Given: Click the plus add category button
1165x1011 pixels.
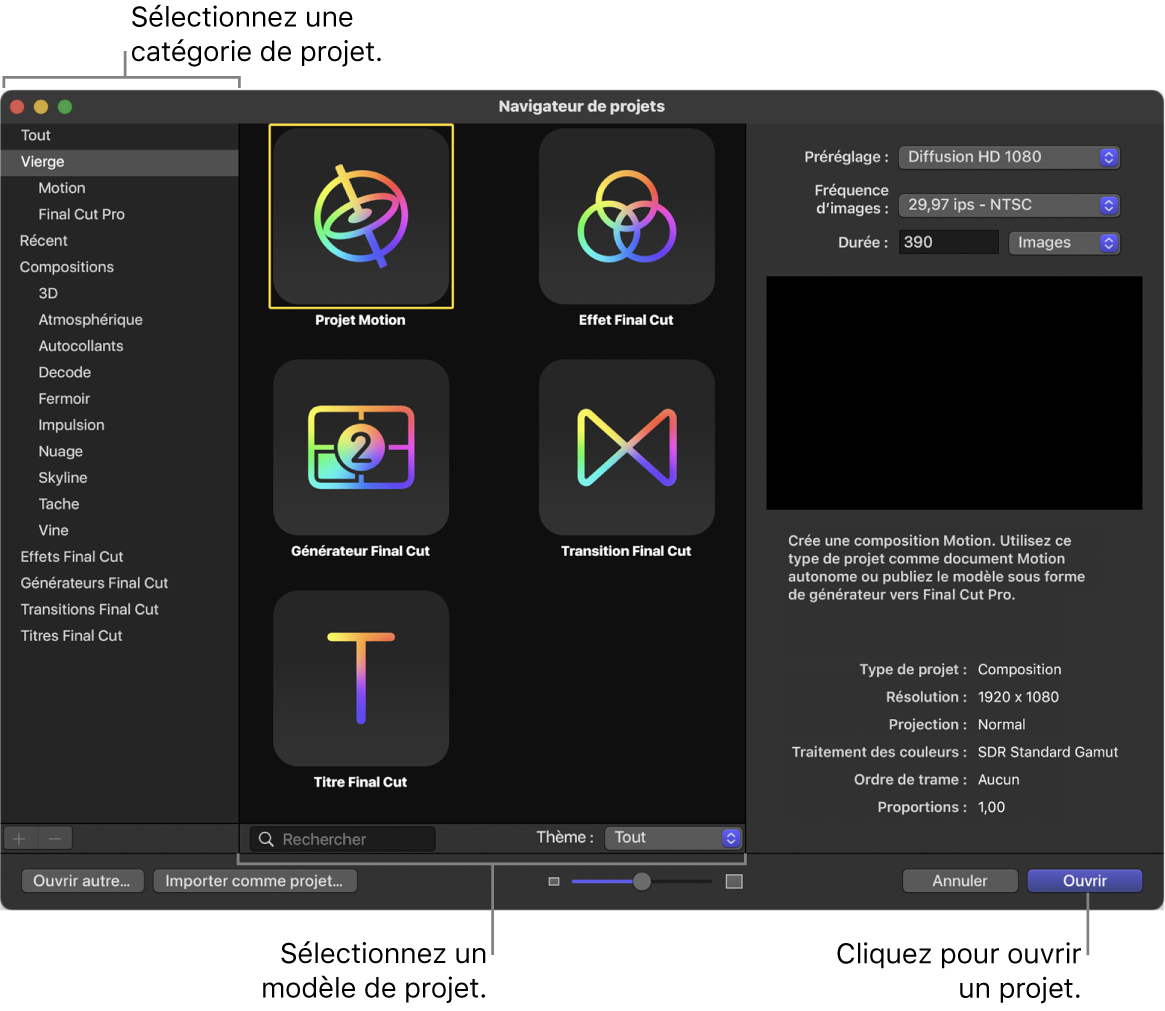Looking at the screenshot, I should coord(20,839).
